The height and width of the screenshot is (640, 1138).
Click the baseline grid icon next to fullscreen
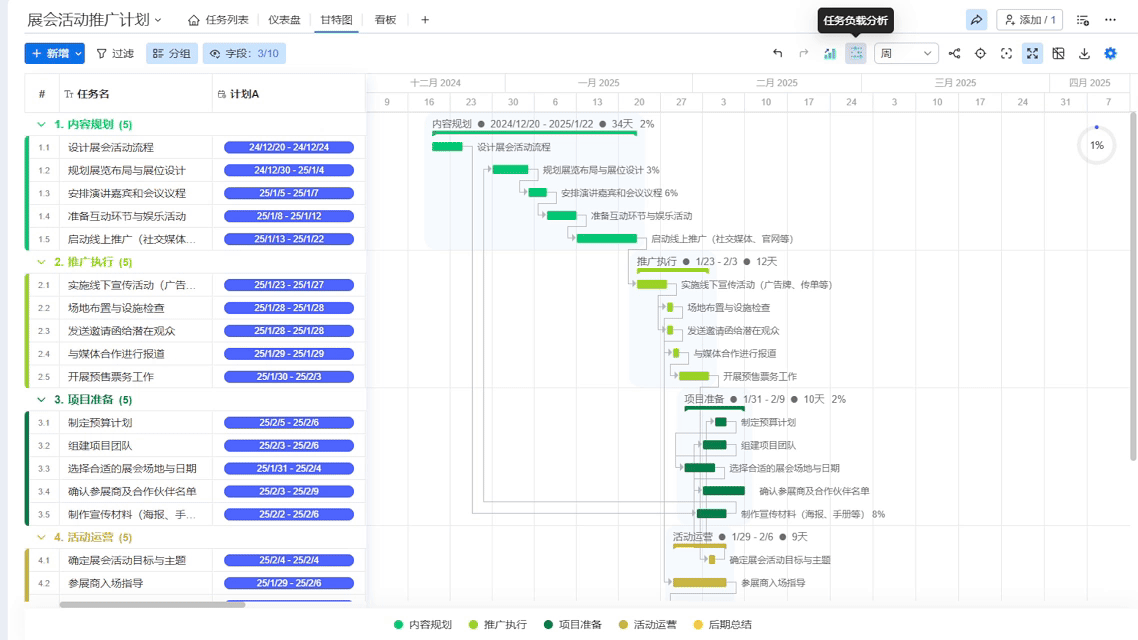1058,53
